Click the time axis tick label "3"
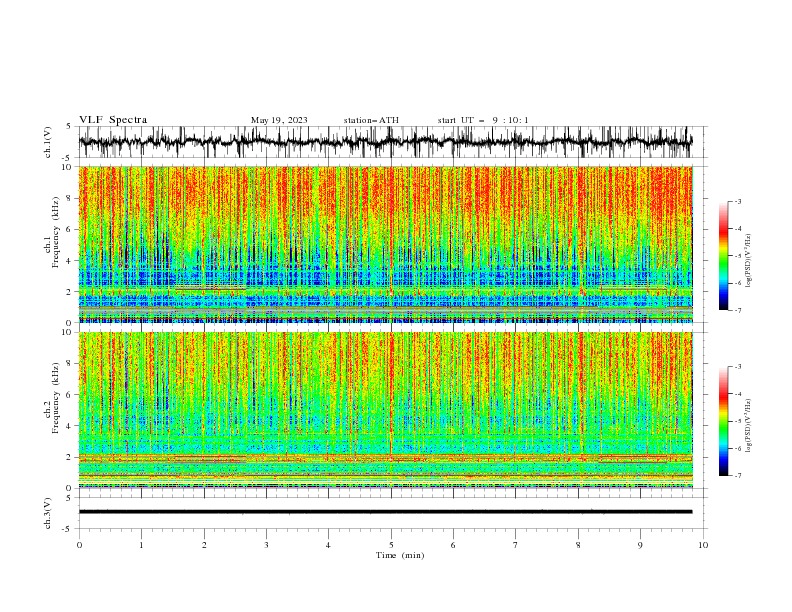Image resolution: width=792 pixels, height=612 pixels. coord(266,545)
